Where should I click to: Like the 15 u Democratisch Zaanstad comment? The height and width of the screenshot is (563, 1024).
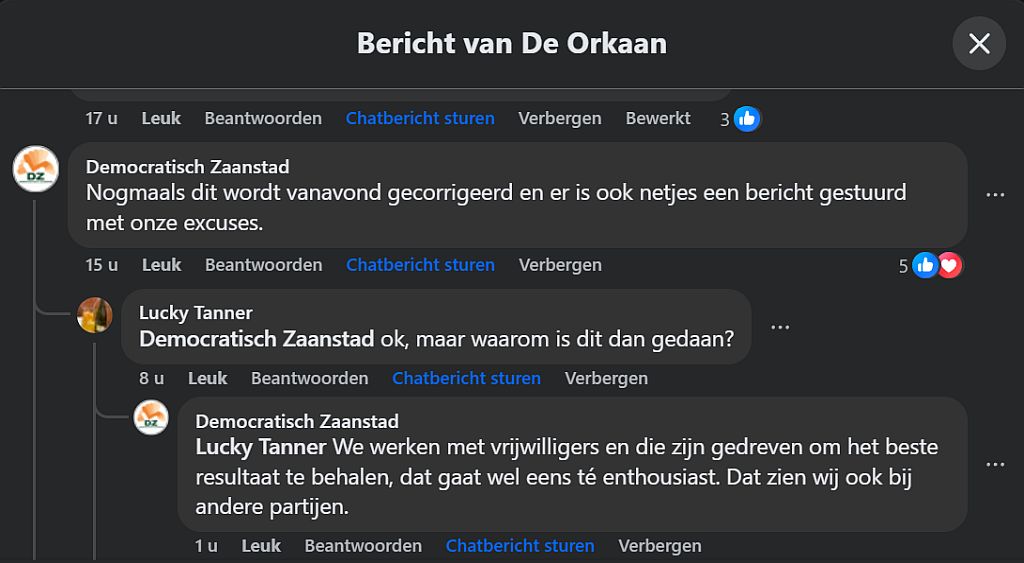161,265
